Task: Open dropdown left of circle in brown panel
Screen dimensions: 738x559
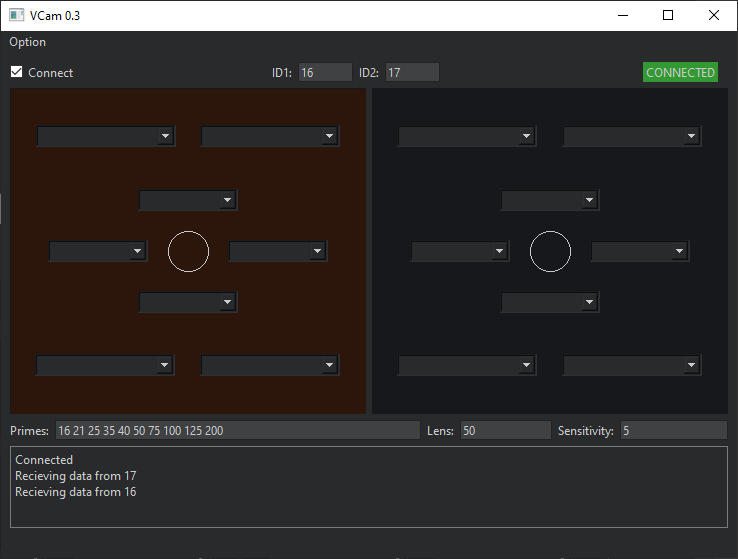Action: tap(98, 251)
